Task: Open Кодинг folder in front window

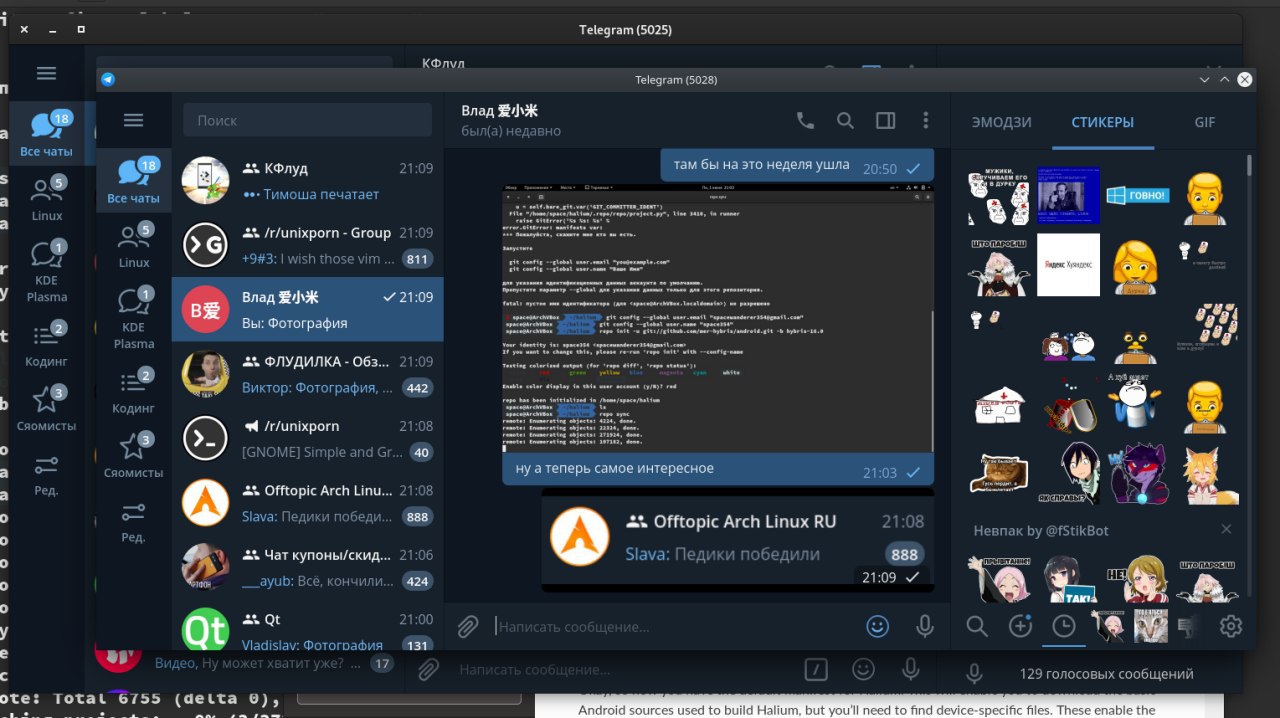Action: pyautogui.click(x=133, y=390)
